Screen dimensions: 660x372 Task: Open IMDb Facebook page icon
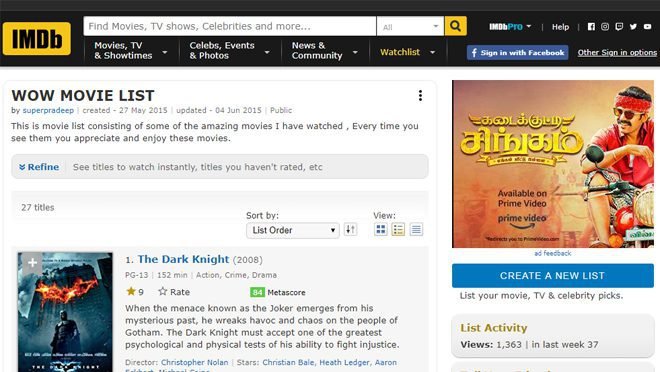[x=591, y=27]
